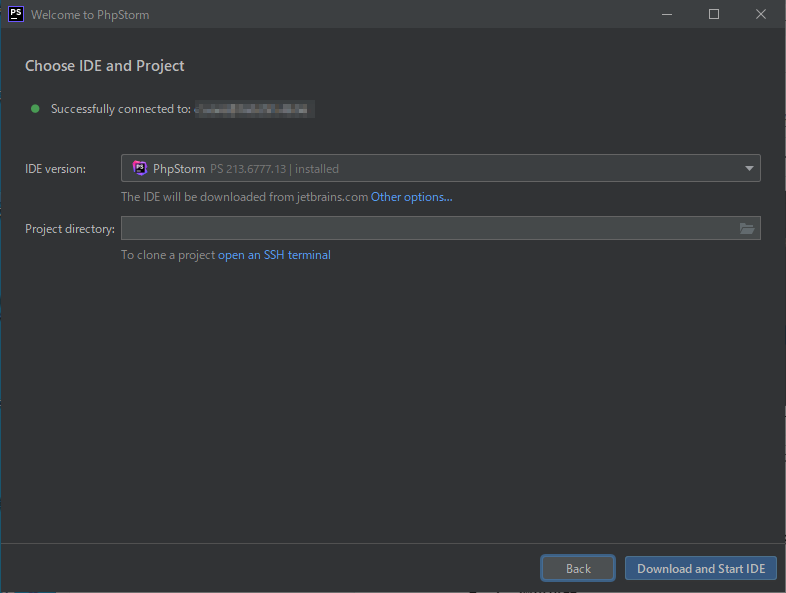Expand the IDE version dropdown arrow
This screenshot has width=786, height=593.
(749, 169)
